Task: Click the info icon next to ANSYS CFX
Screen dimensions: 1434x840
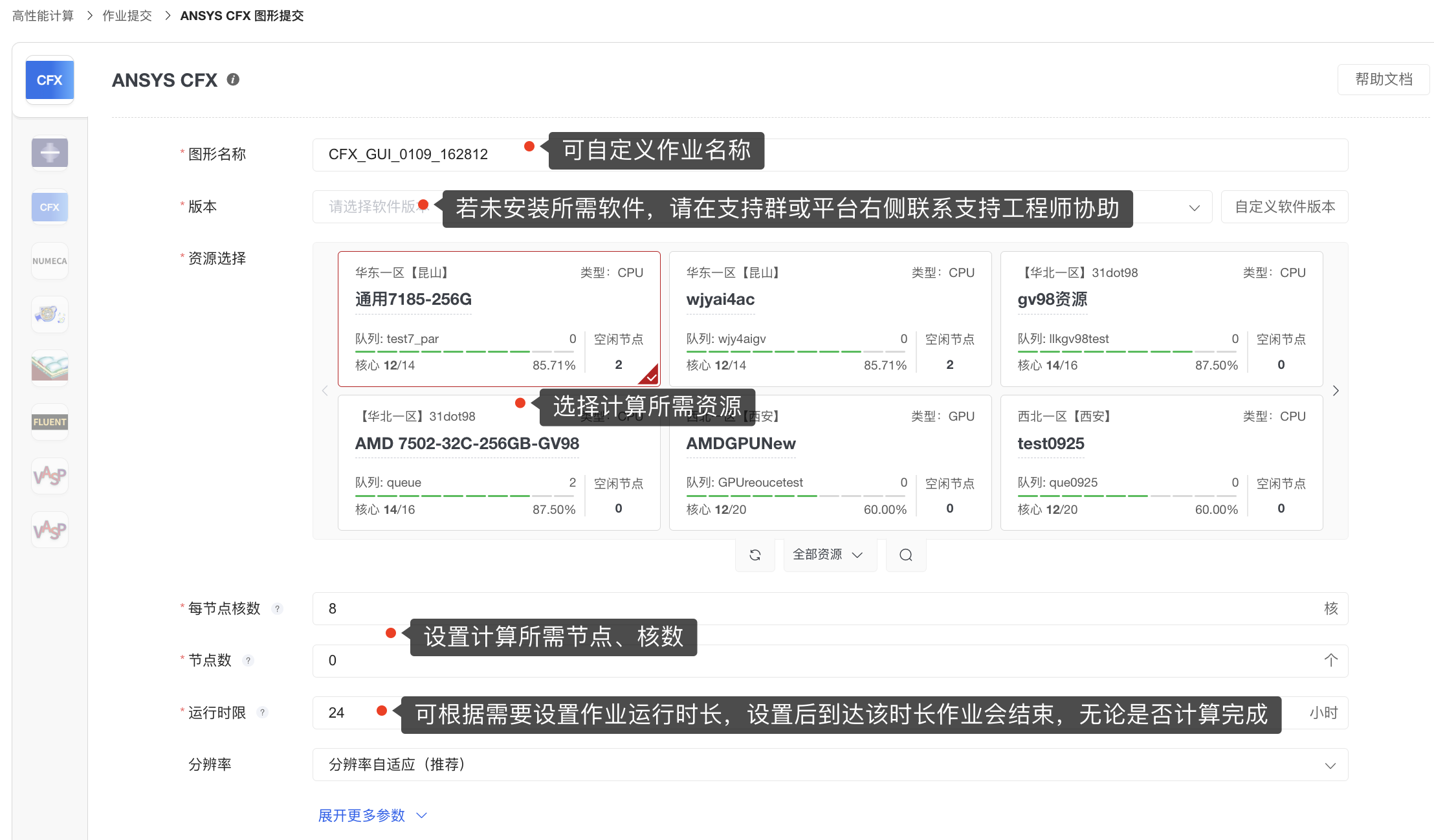Action: click(233, 80)
